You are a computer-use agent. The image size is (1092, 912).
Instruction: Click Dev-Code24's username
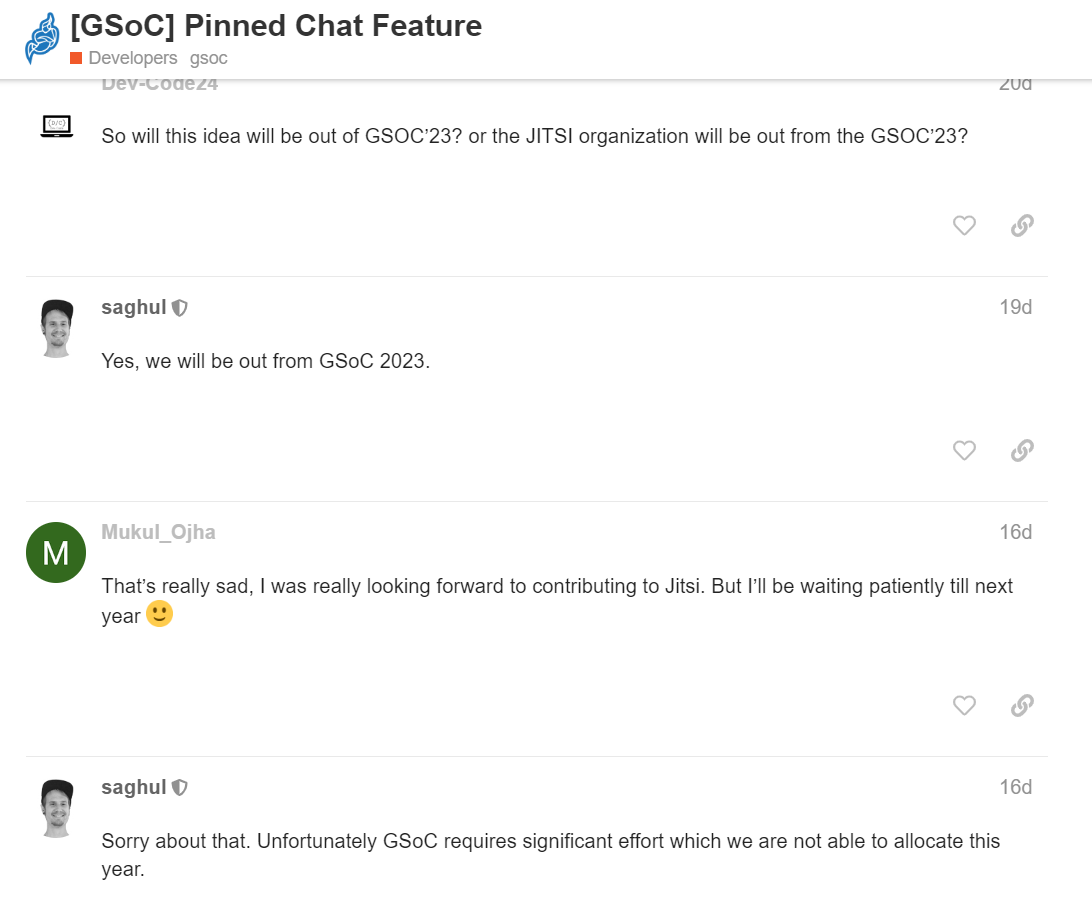158,83
